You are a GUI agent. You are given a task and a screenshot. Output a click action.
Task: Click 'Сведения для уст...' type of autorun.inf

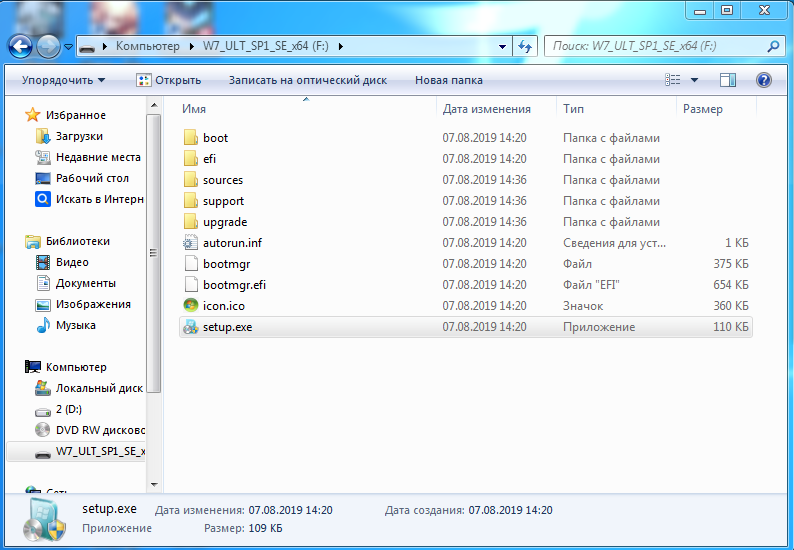(614, 243)
